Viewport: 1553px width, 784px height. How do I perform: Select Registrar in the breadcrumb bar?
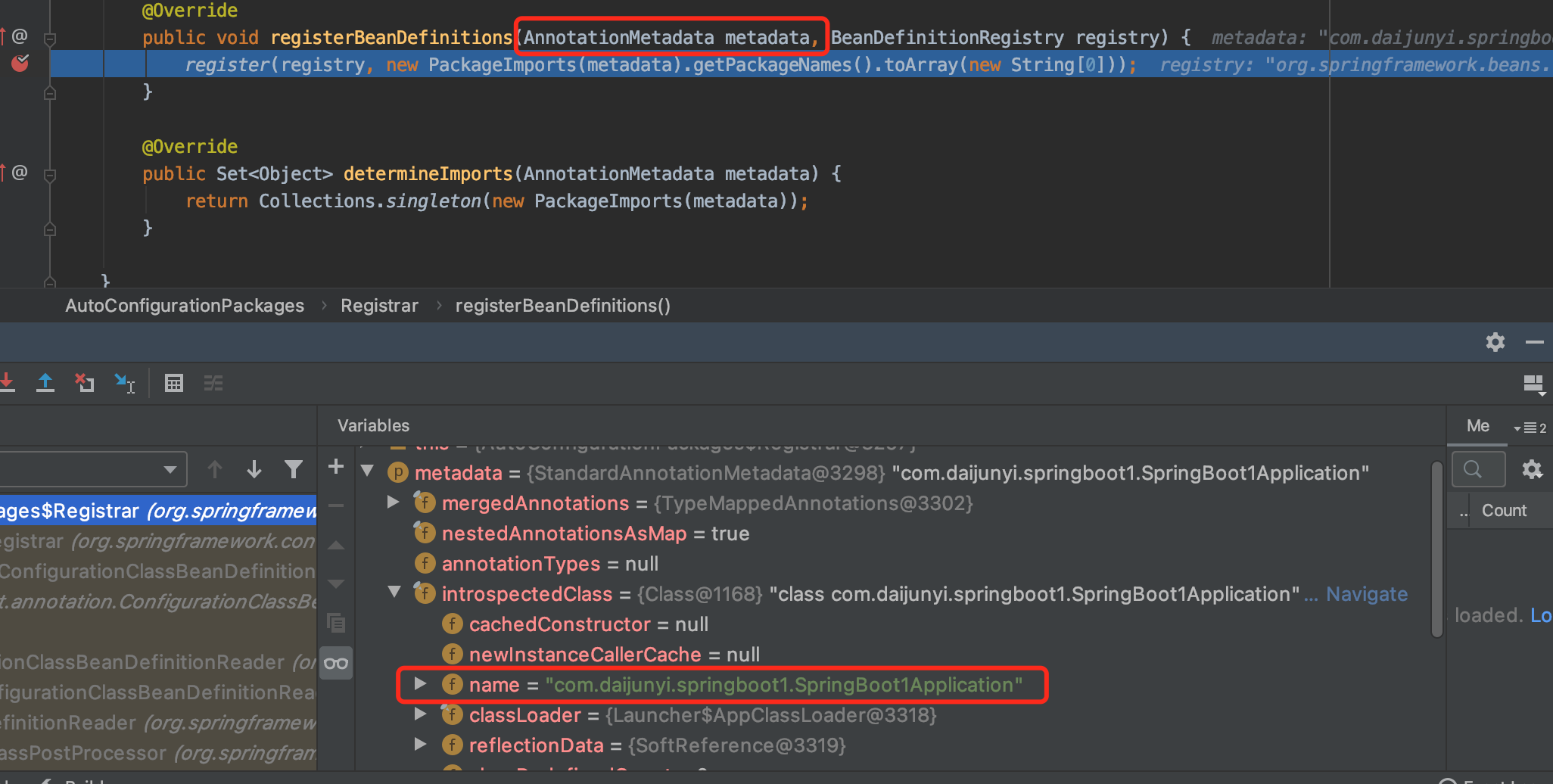click(379, 306)
